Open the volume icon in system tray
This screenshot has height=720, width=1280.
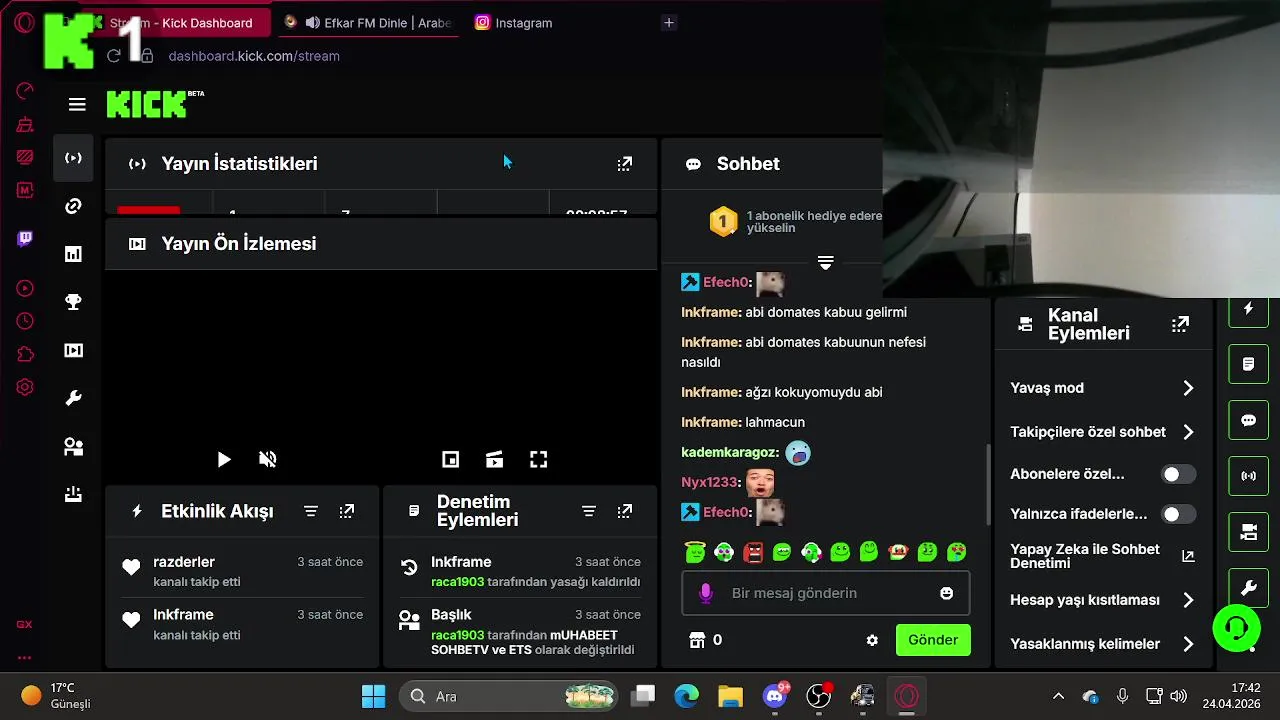(1178, 696)
